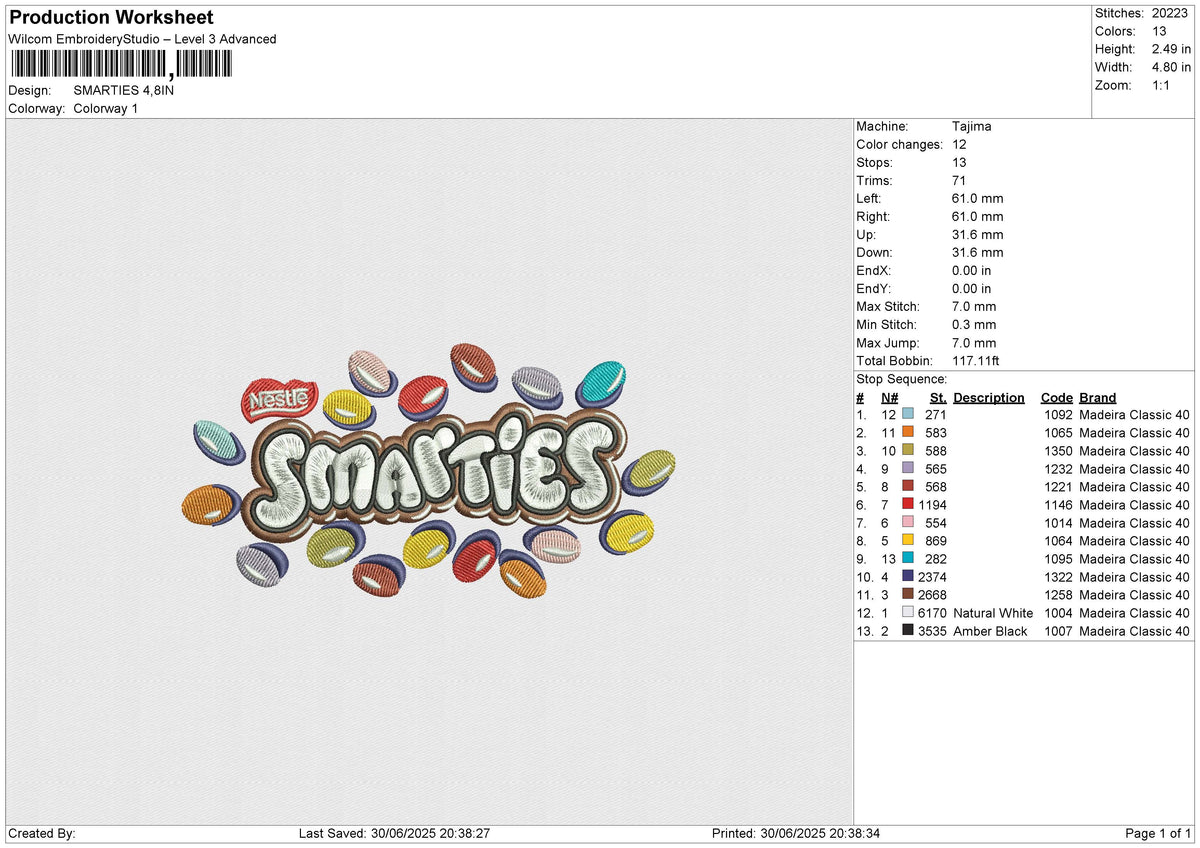Click the Width value '4.80 in'

pos(1170,67)
